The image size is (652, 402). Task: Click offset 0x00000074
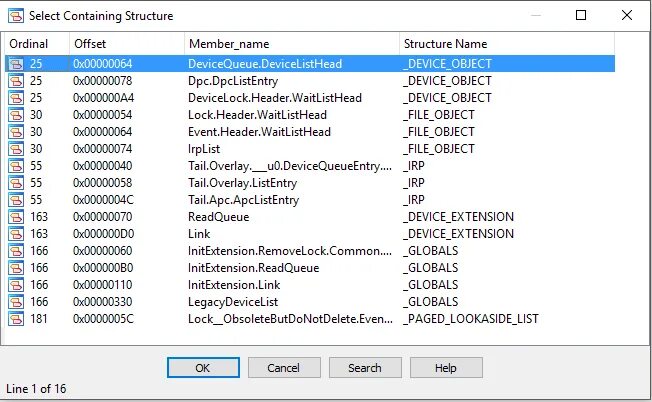[x=103, y=149]
